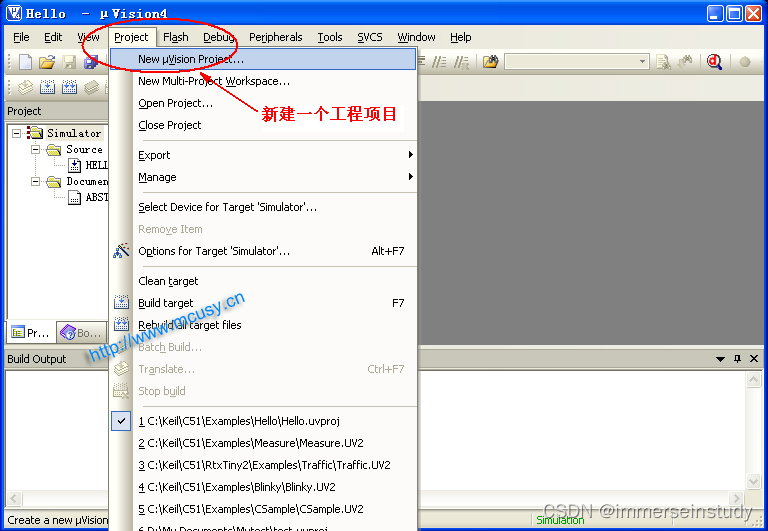Click Build Output scrollbar down arrow

point(753,481)
